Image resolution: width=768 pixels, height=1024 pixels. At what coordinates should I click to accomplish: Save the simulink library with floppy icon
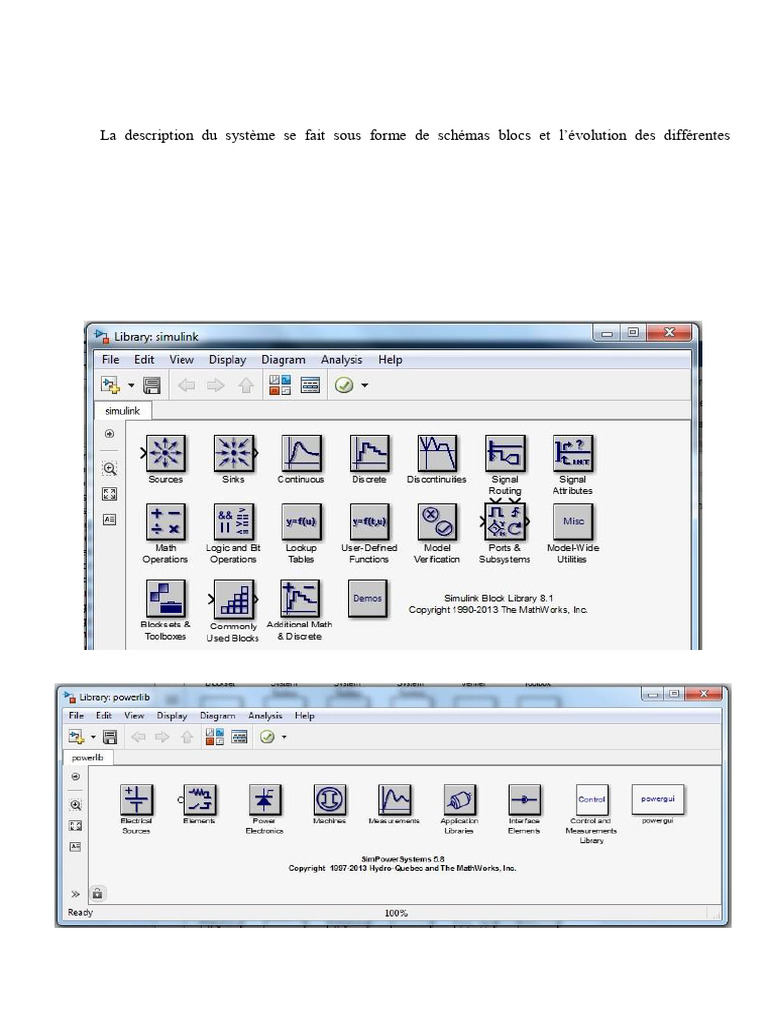(152, 385)
